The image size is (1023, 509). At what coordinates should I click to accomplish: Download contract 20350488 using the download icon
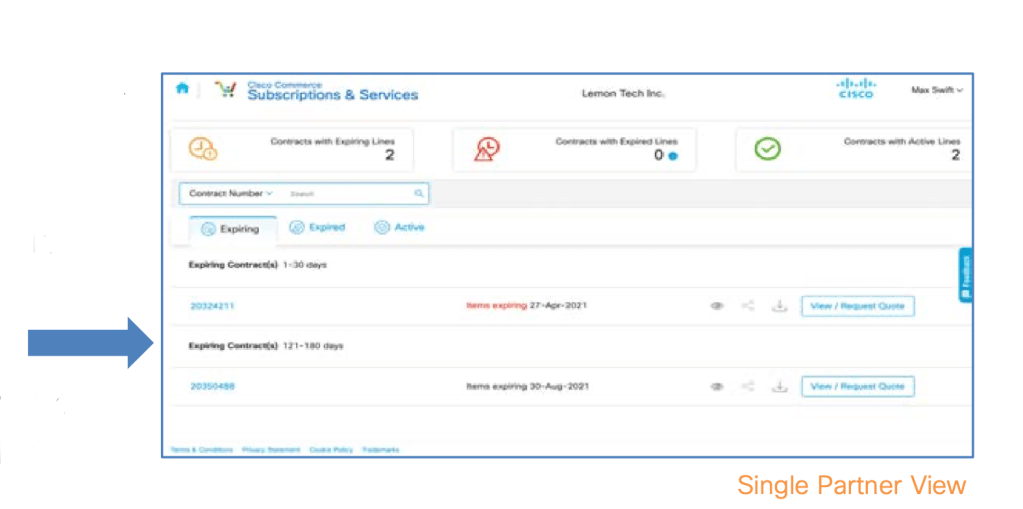click(779, 386)
